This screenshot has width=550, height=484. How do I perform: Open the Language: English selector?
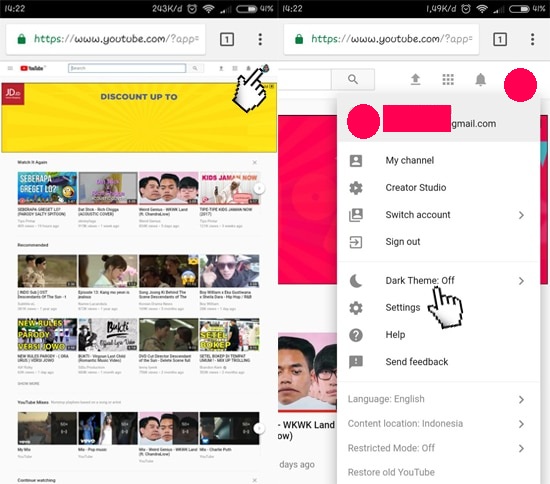(438, 399)
